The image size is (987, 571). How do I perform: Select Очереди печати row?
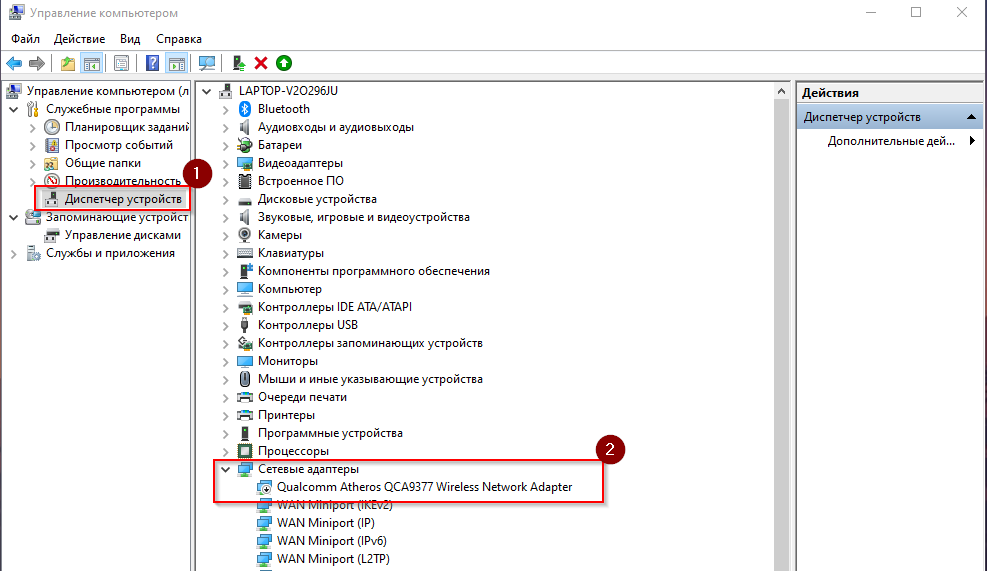tap(302, 397)
